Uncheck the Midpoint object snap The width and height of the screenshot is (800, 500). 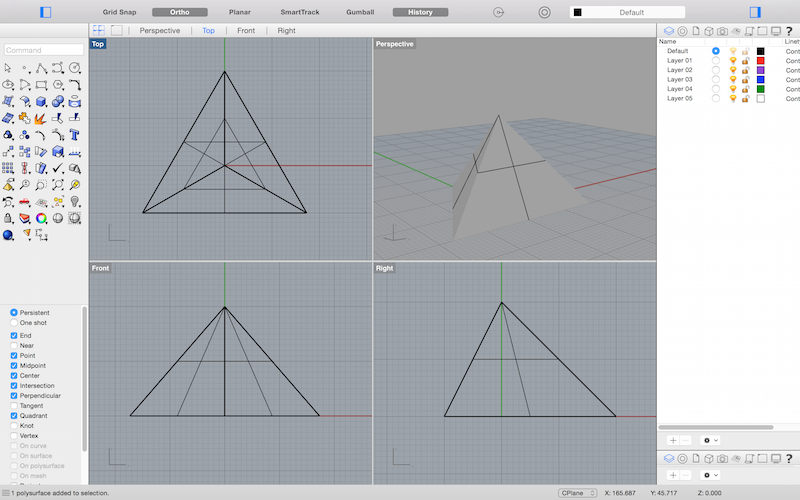(x=14, y=365)
